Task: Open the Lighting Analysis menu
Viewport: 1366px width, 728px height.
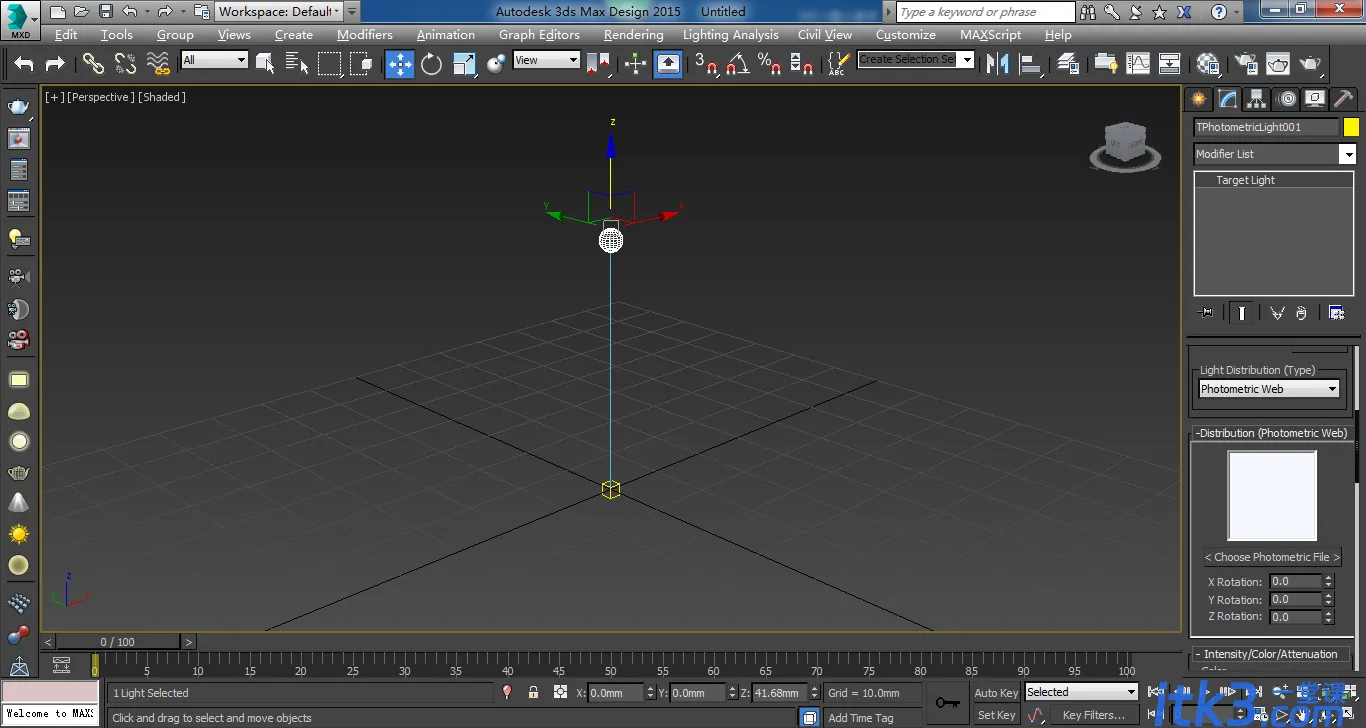Action: 730,34
